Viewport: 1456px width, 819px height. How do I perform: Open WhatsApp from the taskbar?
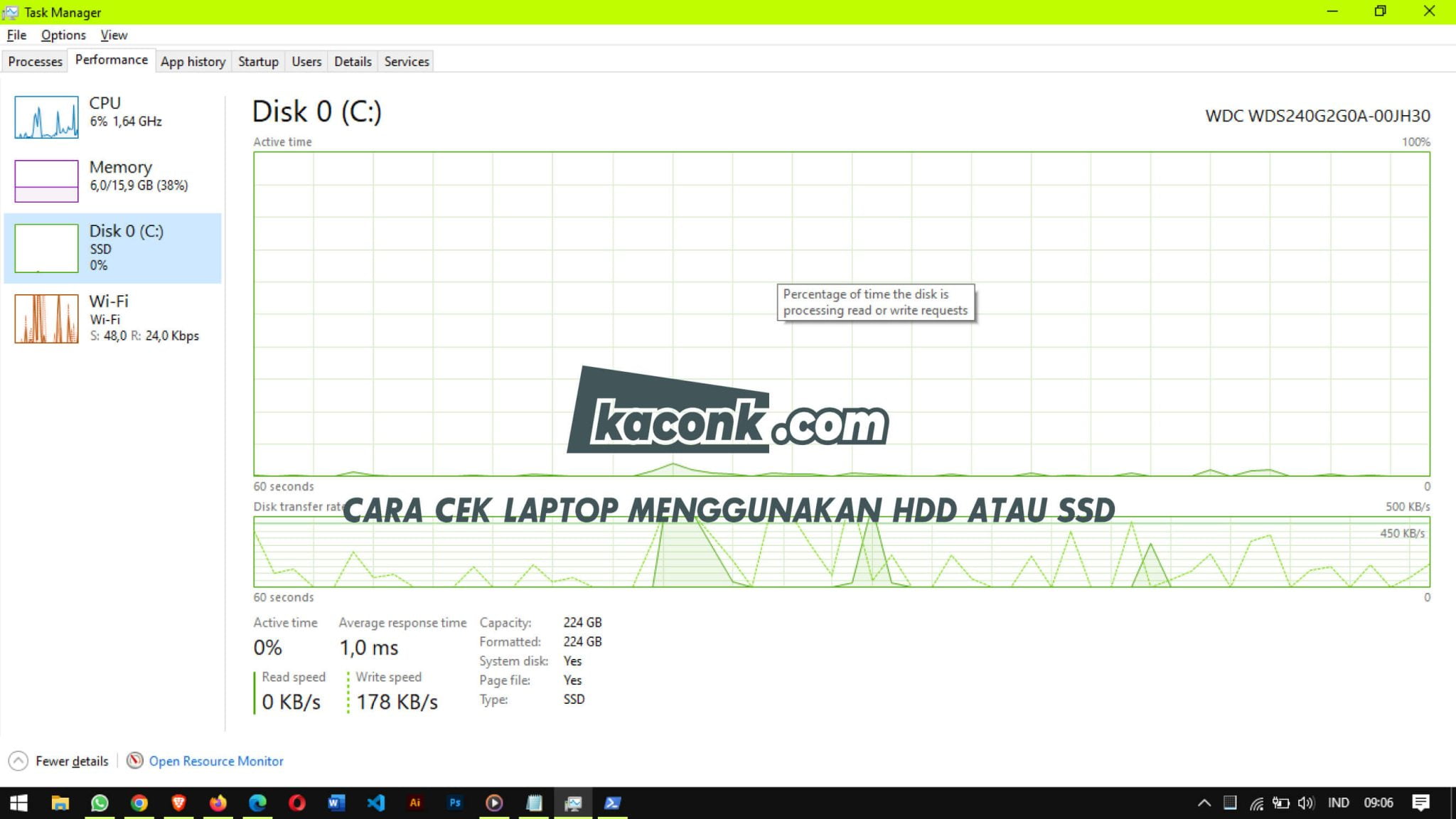100,803
